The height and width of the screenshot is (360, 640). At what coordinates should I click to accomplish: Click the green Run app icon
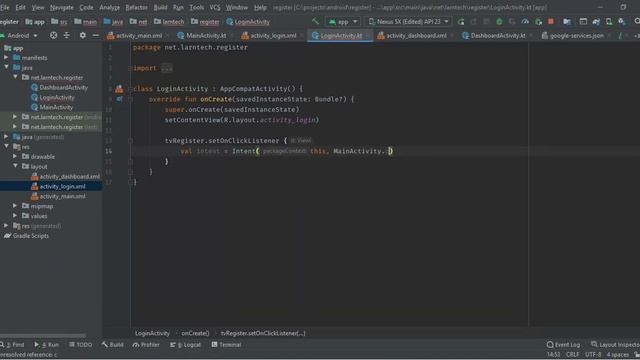click(461, 22)
